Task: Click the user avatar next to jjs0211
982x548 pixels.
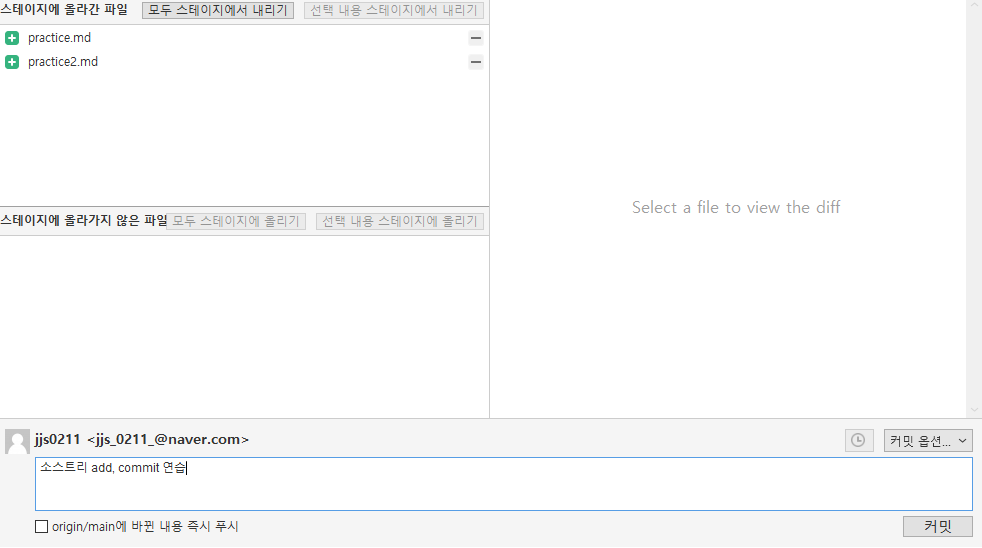Action: point(17,441)
